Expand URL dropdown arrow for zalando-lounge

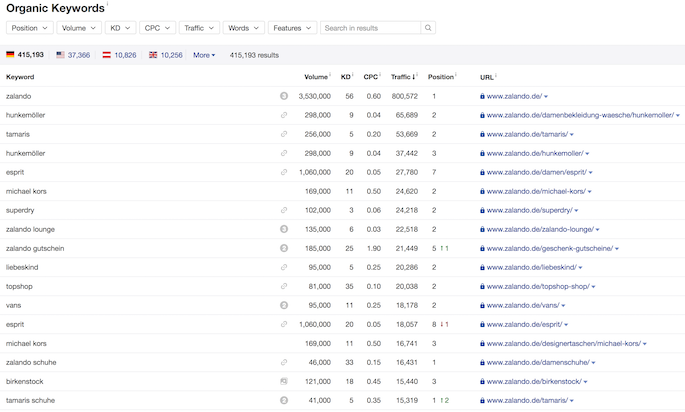(598, 230)
